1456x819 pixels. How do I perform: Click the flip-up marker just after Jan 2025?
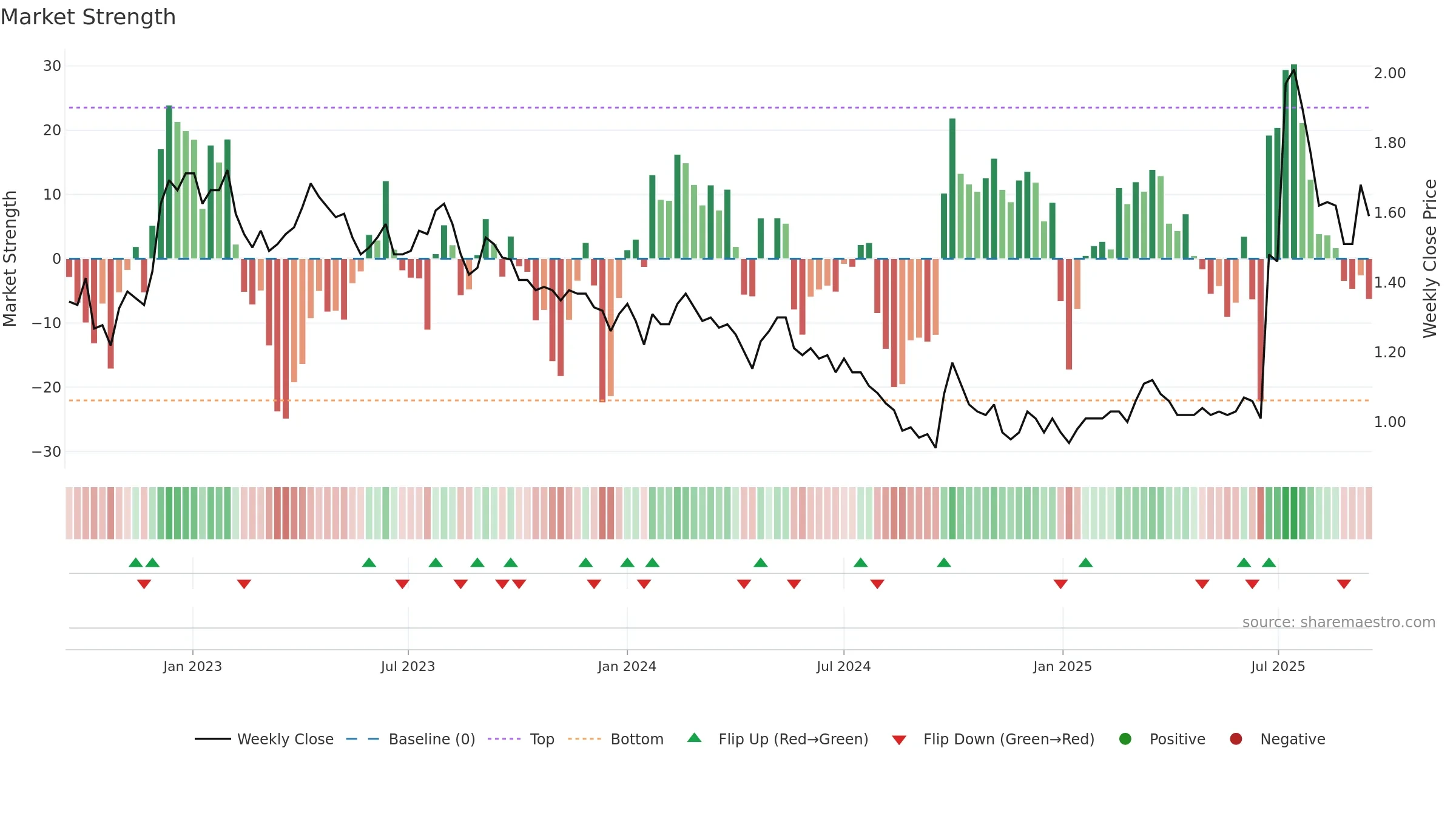pos(1085,562)
